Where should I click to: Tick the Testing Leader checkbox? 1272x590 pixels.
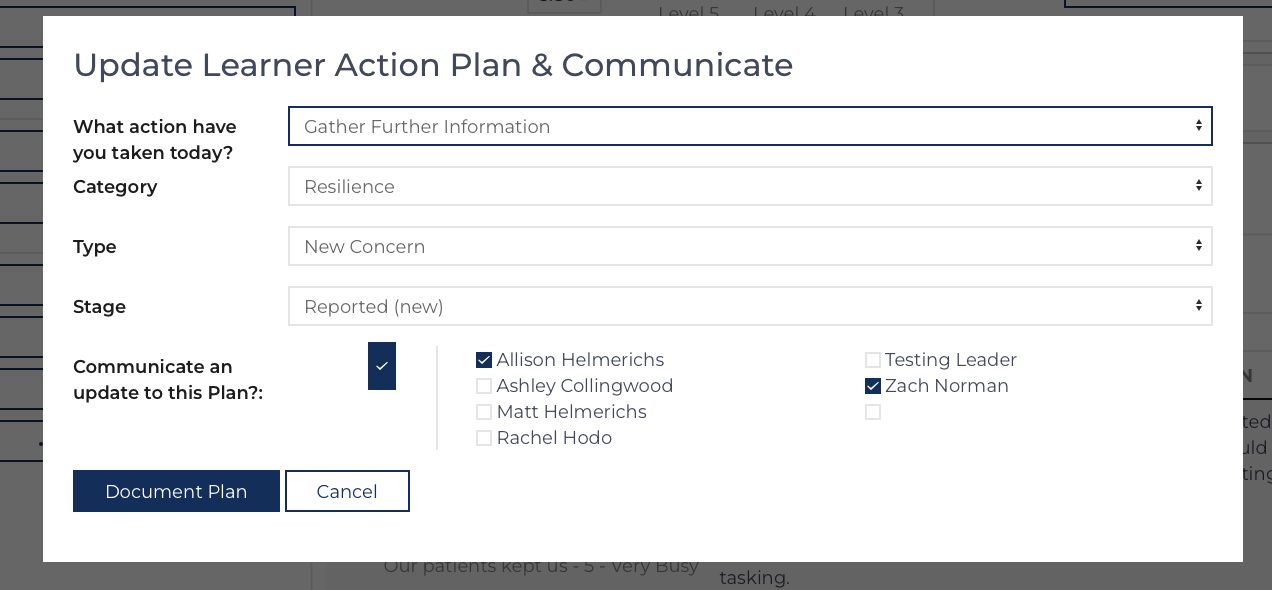[x=873, y=360]
